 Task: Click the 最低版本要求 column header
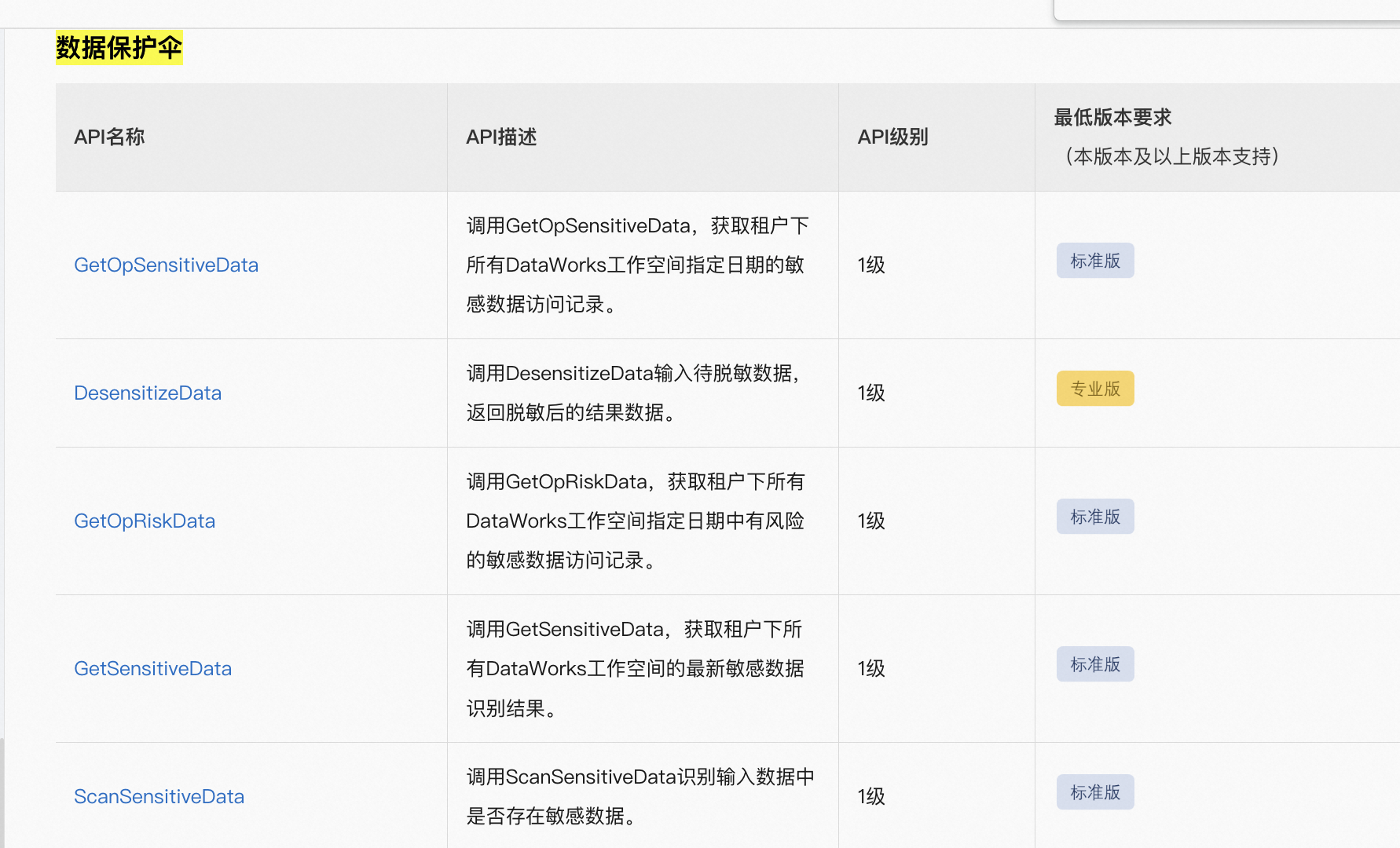point(1112,118)
